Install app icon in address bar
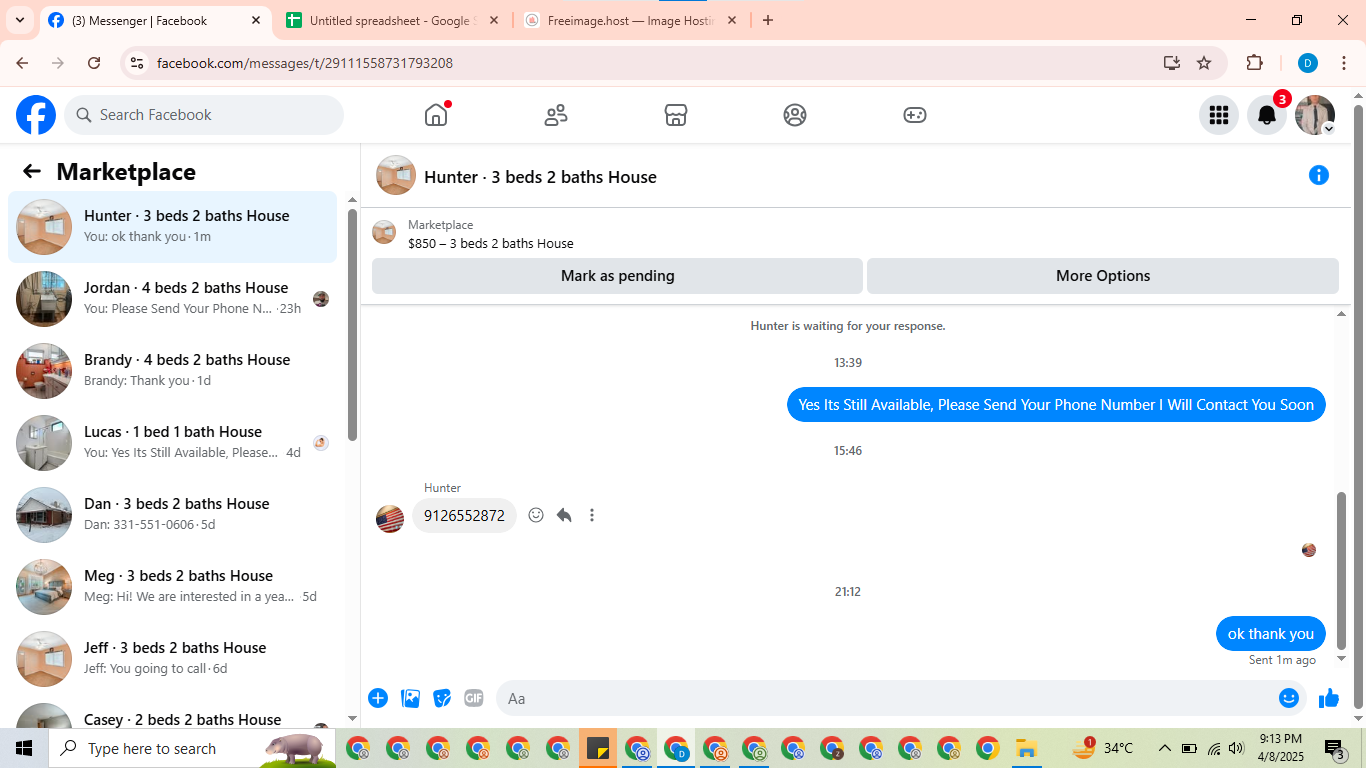Viewport: 1366px width, 768px height. coord(1172,63)
